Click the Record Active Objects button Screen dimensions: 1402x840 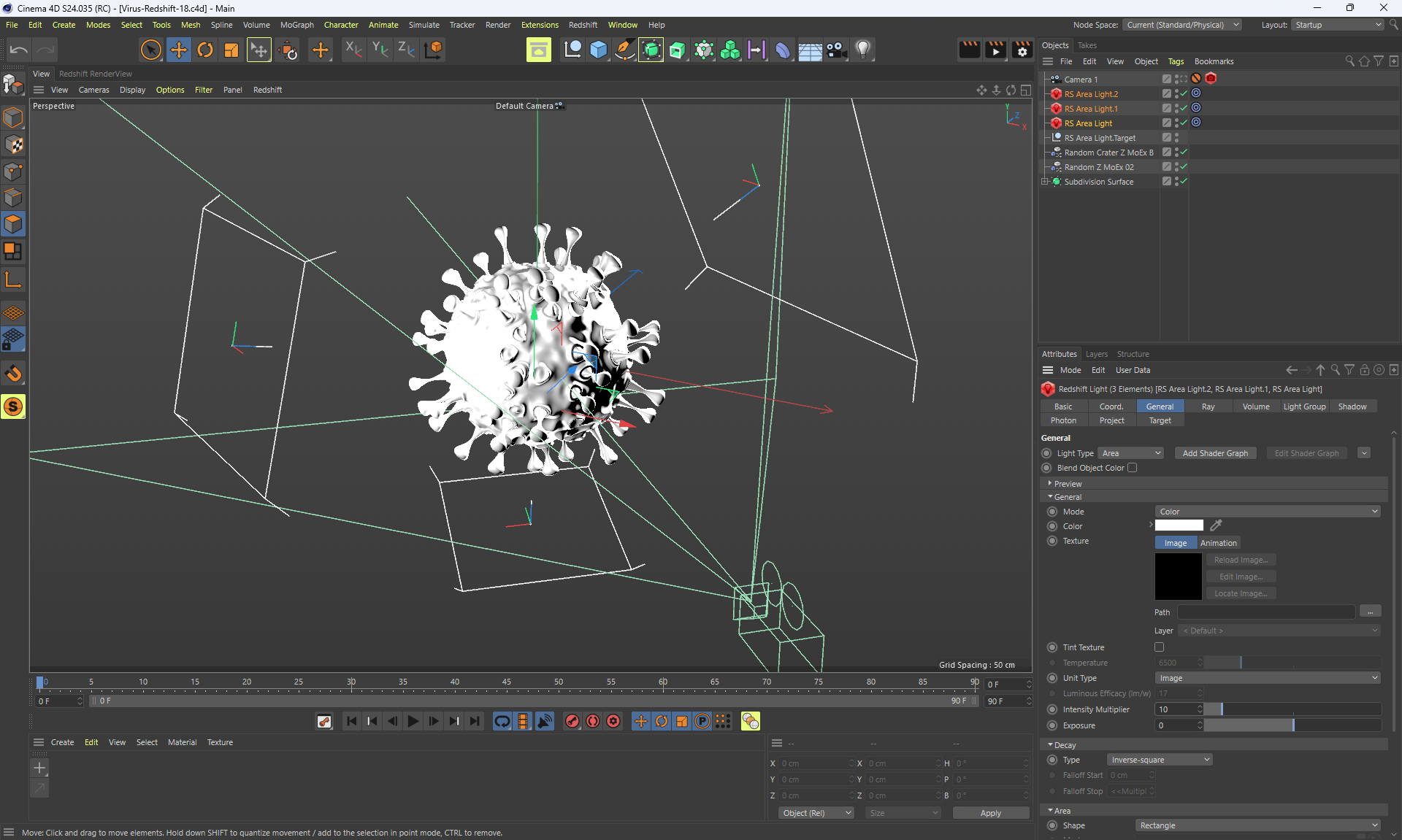tap(572, 721)
